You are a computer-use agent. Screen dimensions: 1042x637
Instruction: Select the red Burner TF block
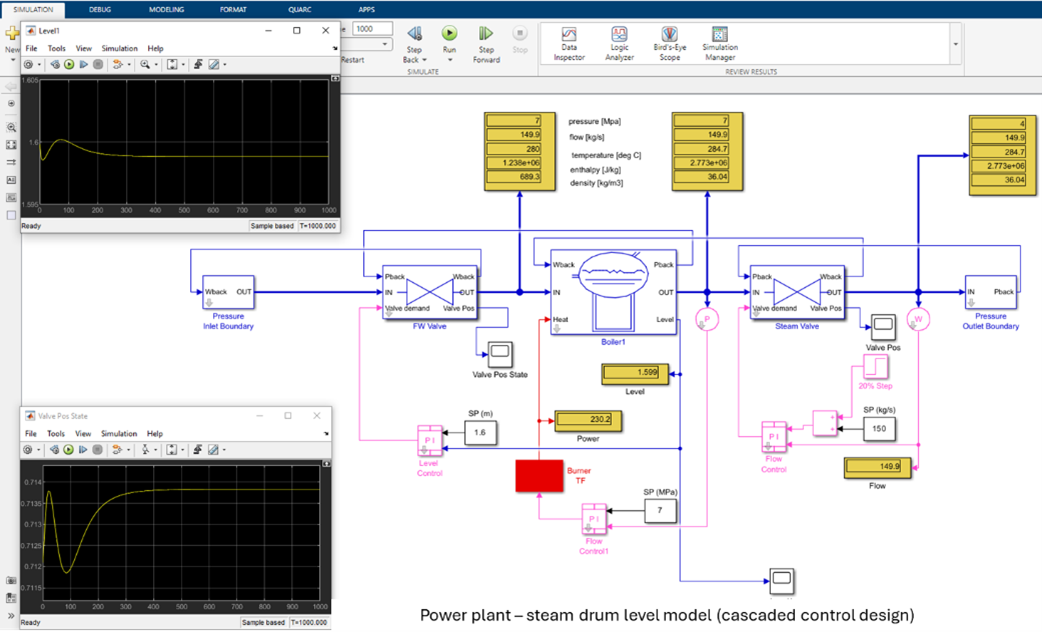tap(539, 476)
